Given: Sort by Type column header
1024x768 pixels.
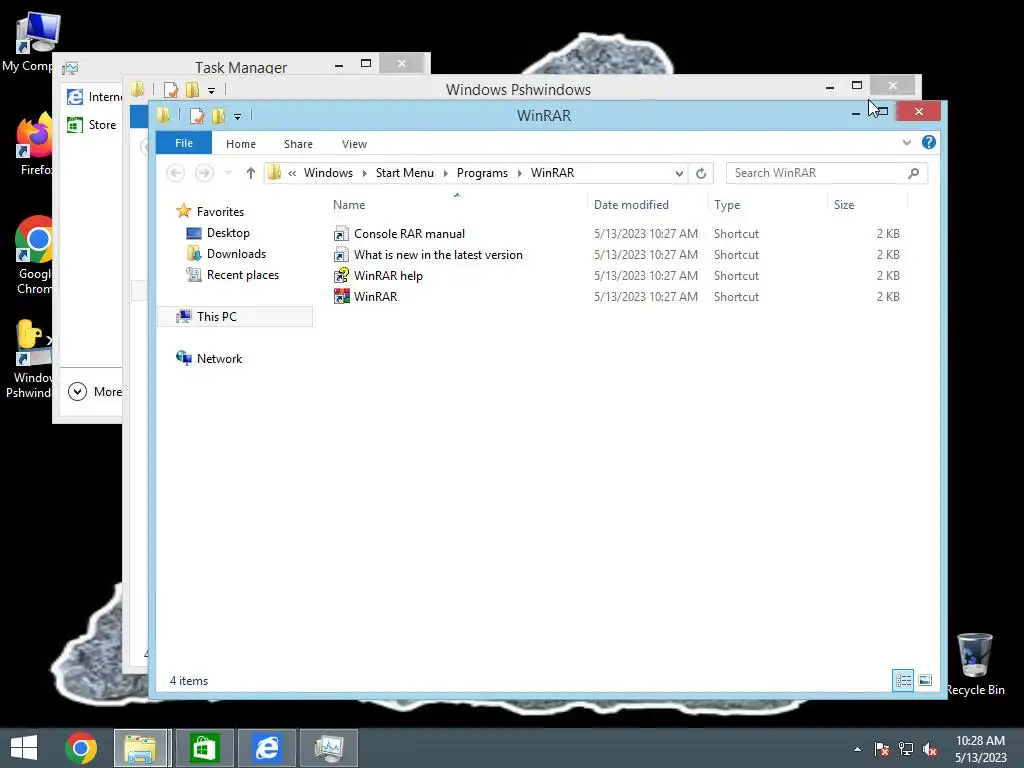Looking at the screenshot, I should point(727,204).
